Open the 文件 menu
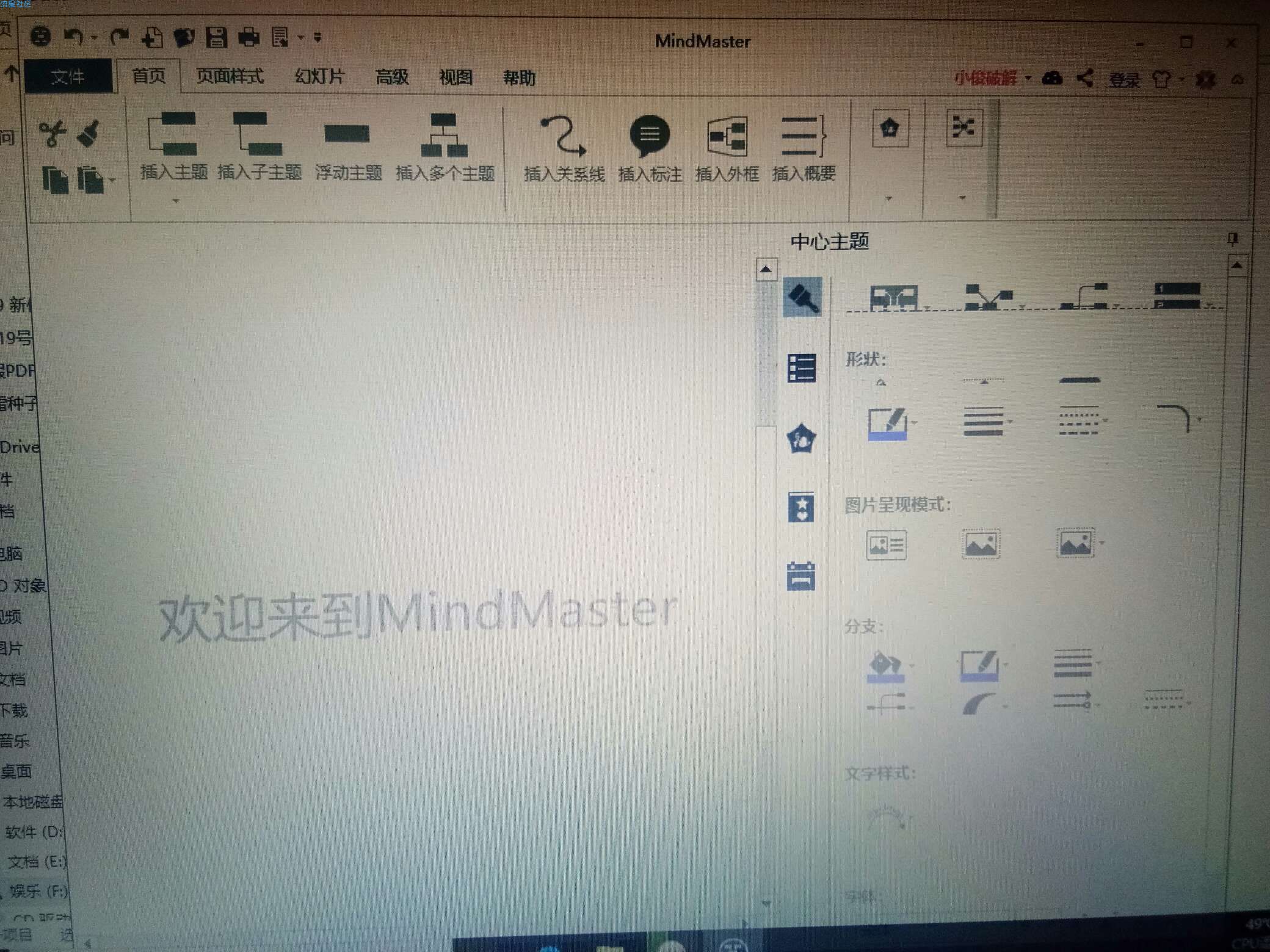Viewport: 1270px width, 952px height. tap(68, 77)
